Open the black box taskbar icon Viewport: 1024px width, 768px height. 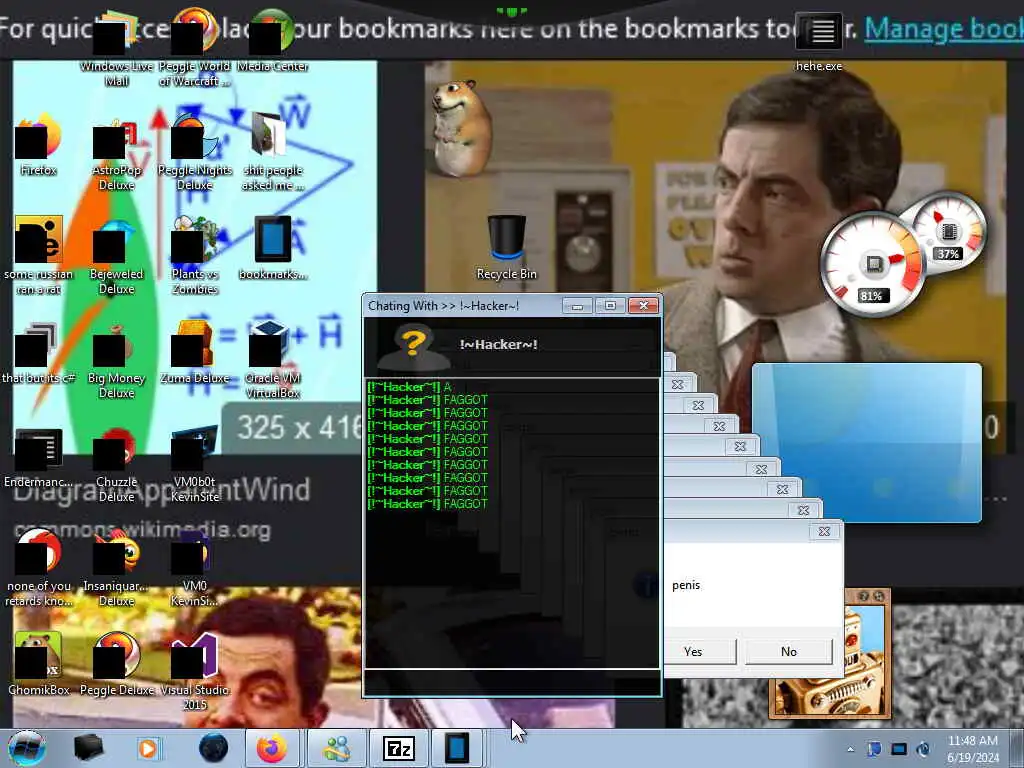[x=88, y=748]
